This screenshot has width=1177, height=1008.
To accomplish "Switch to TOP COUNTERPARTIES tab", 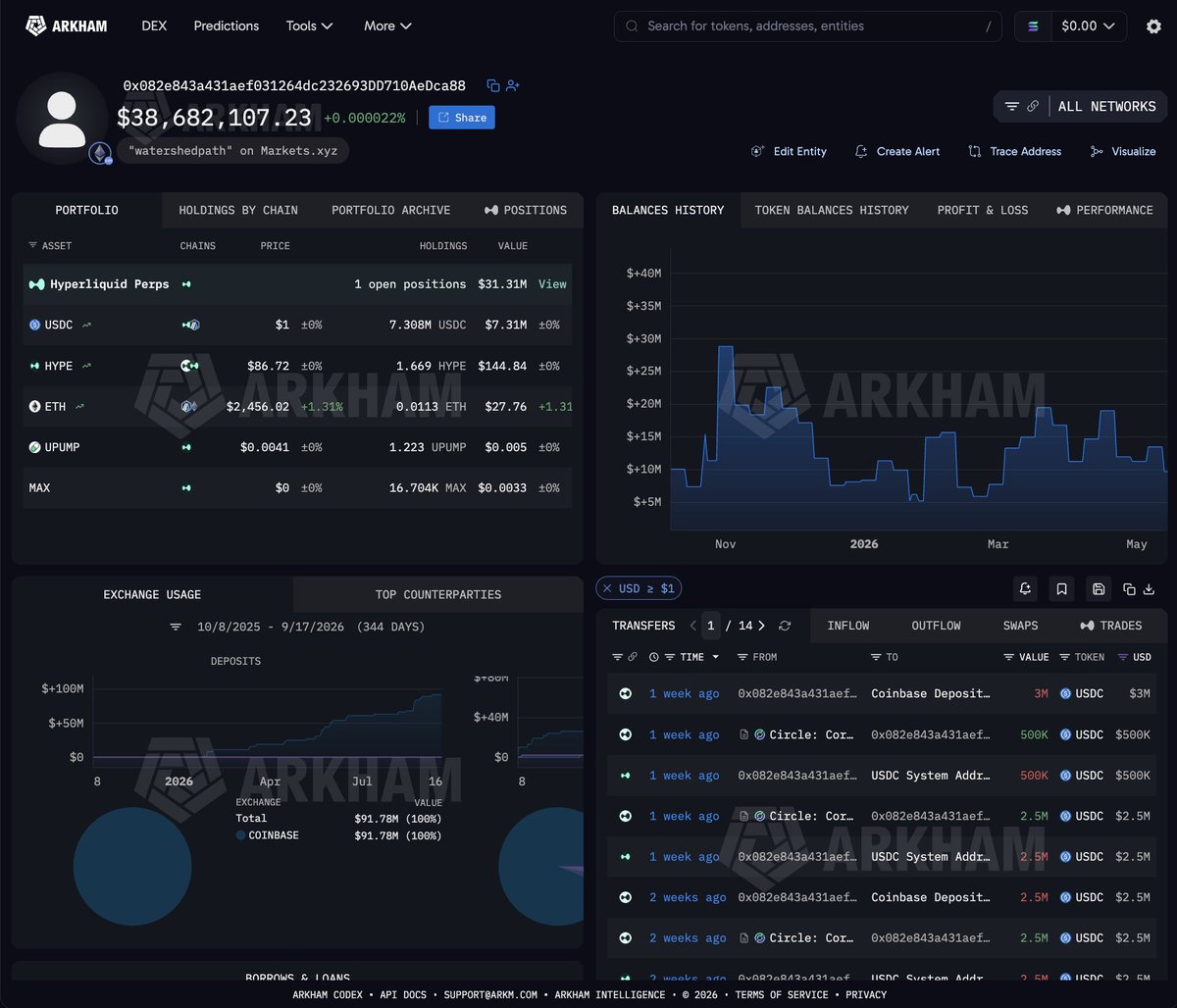I will point(438,594).
